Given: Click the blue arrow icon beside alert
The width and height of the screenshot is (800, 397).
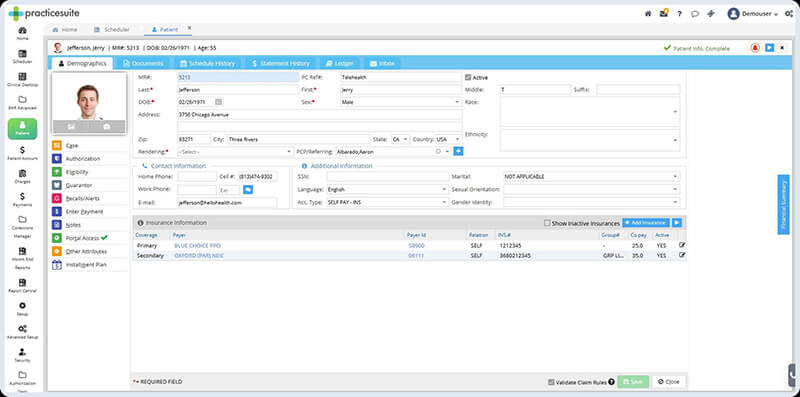Looking at the screenshot, I should click(x=769, y=47).
